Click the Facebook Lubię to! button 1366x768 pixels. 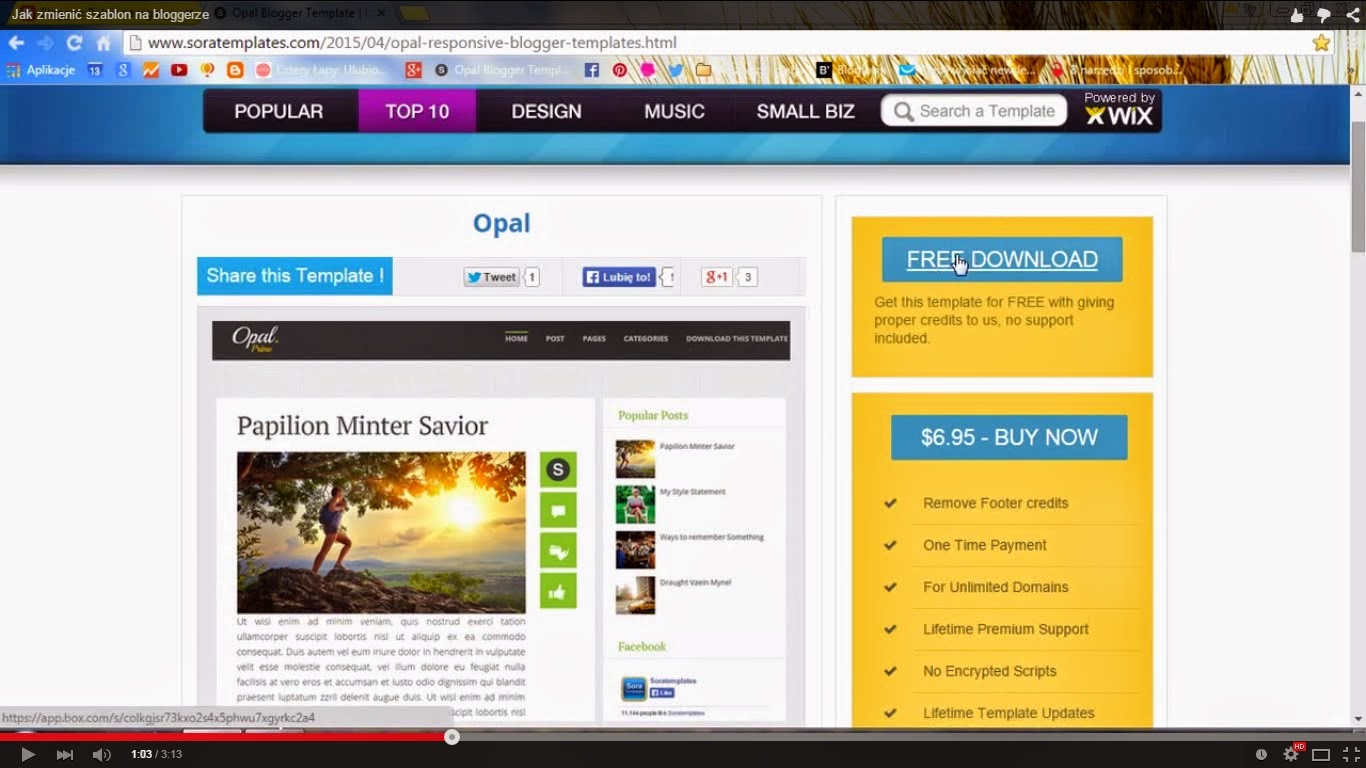pyautogui.click(x=619, y=277)
